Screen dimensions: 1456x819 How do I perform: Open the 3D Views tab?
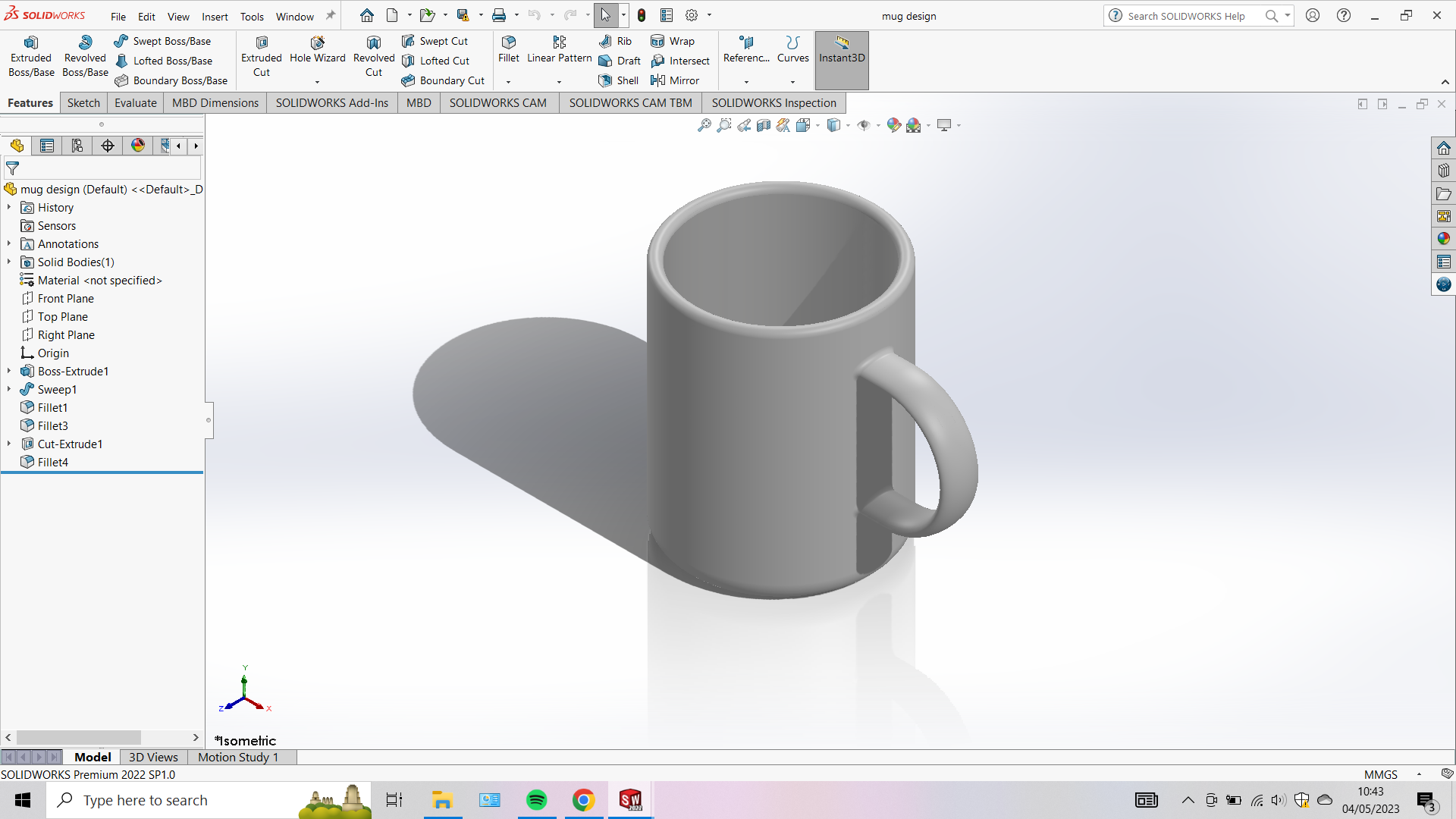(x=153, y=757)
